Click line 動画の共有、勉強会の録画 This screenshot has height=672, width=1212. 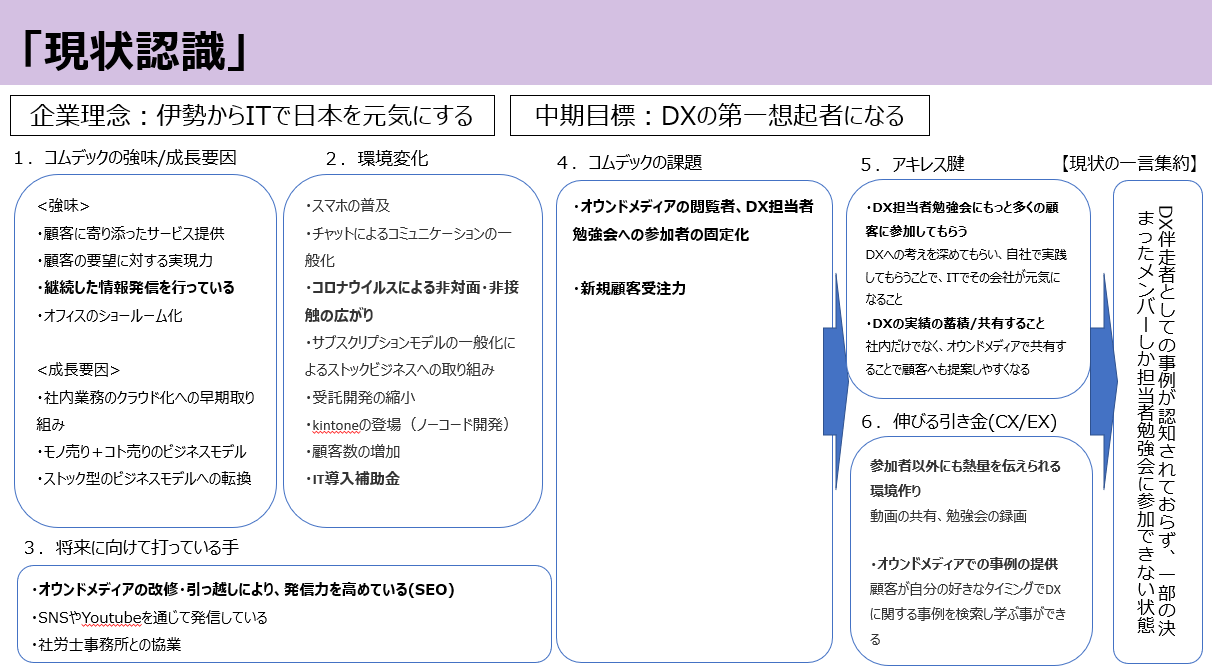948,516
